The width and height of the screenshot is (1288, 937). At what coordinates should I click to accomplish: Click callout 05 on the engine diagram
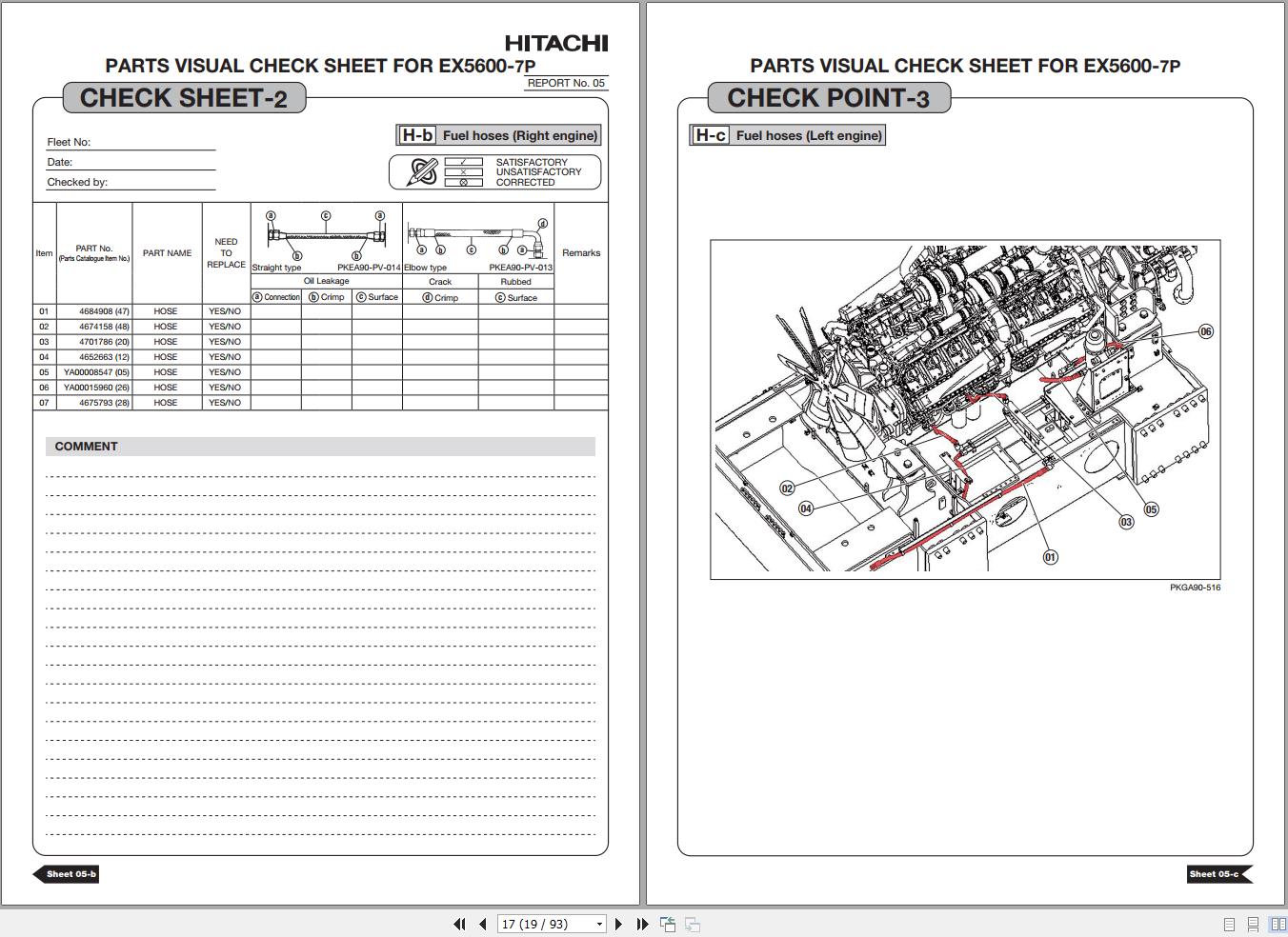(1152, 509)
